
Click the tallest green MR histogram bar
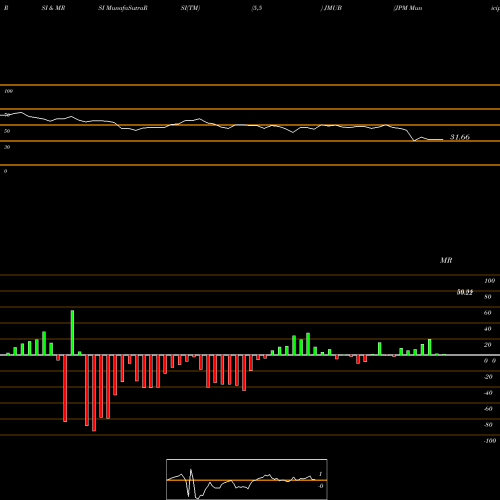tap(72, 333)
